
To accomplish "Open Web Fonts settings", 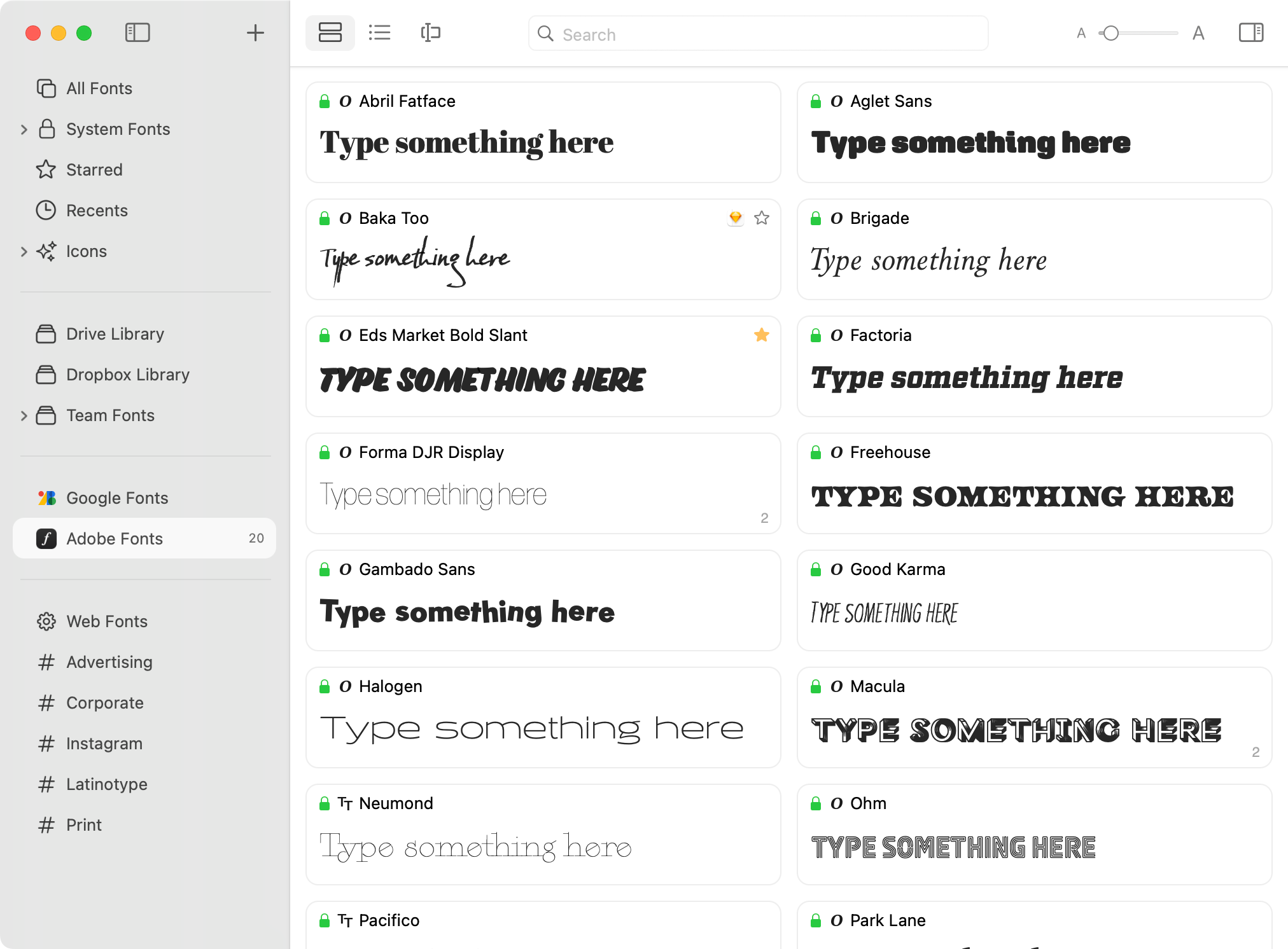I will pyautogui.click(x=106, y=621).
